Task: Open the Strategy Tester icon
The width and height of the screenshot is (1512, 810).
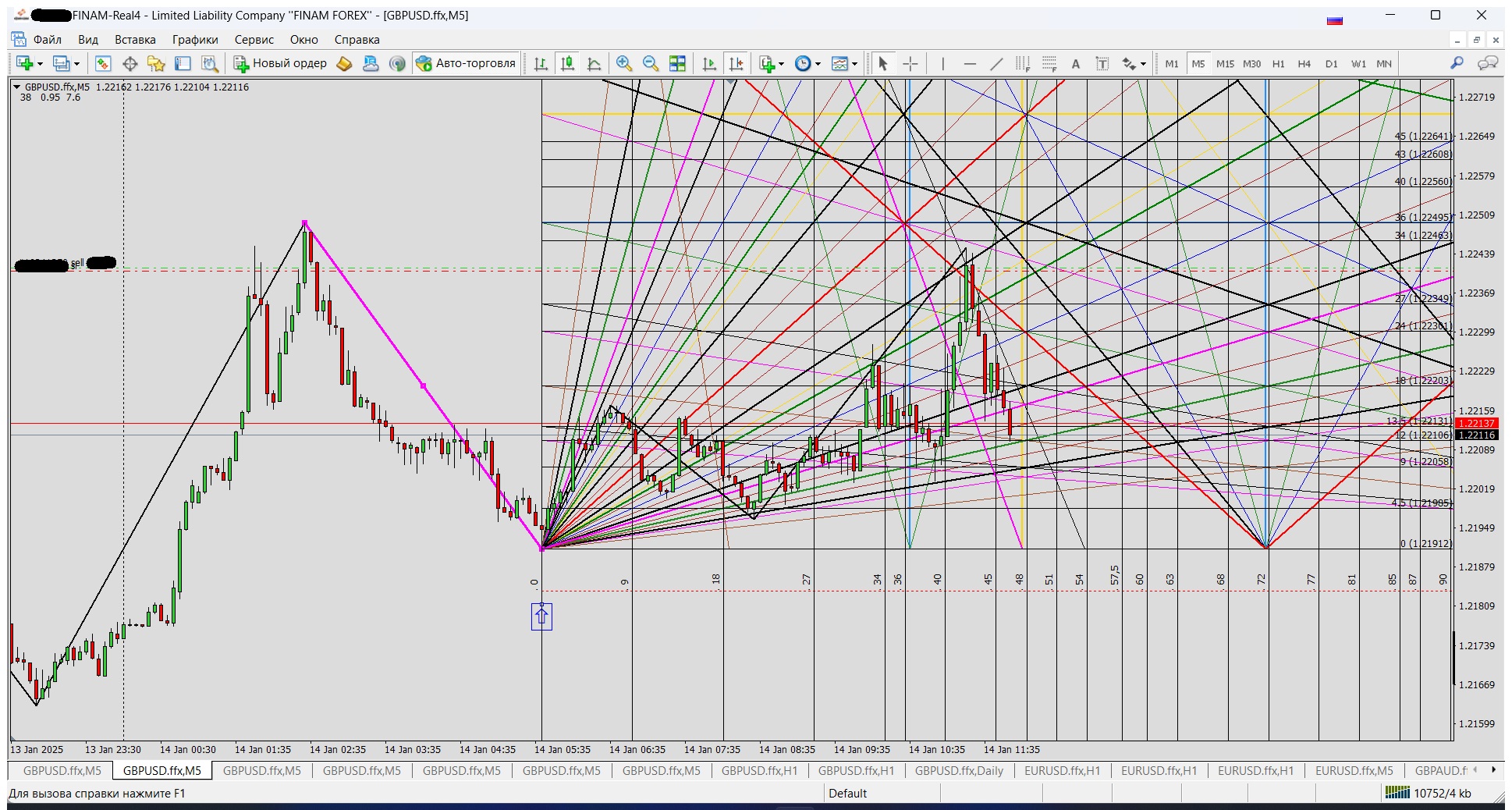Action: click(x=209, y=64)
